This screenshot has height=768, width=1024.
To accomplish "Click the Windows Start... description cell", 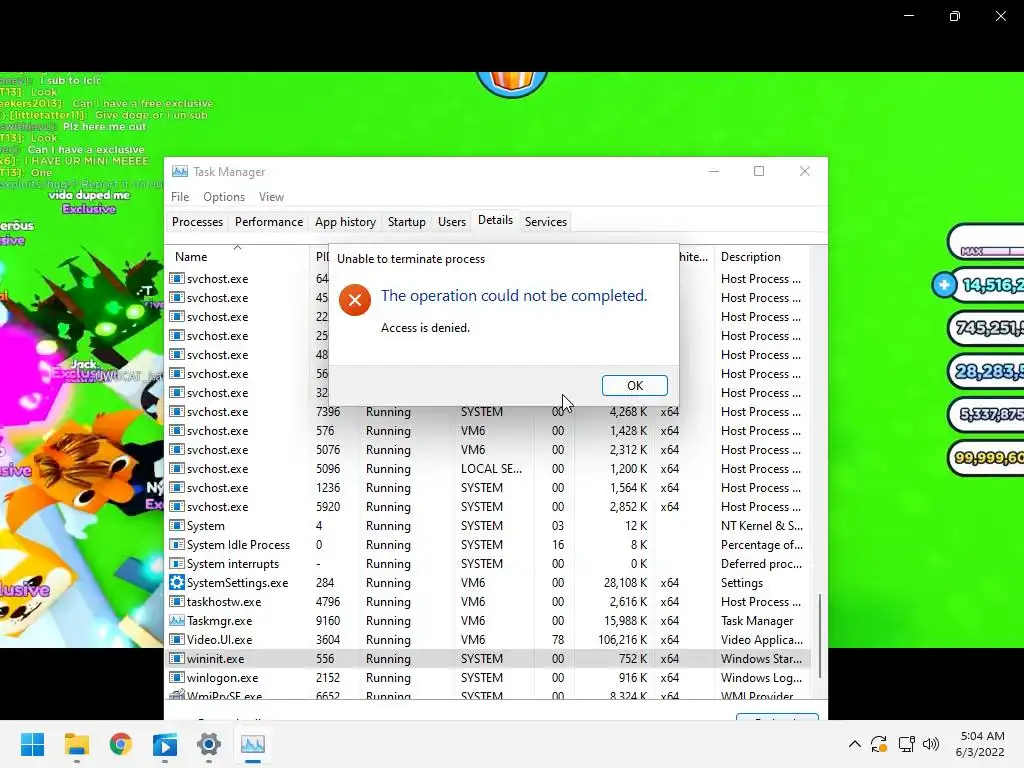I will coord(761,659).
